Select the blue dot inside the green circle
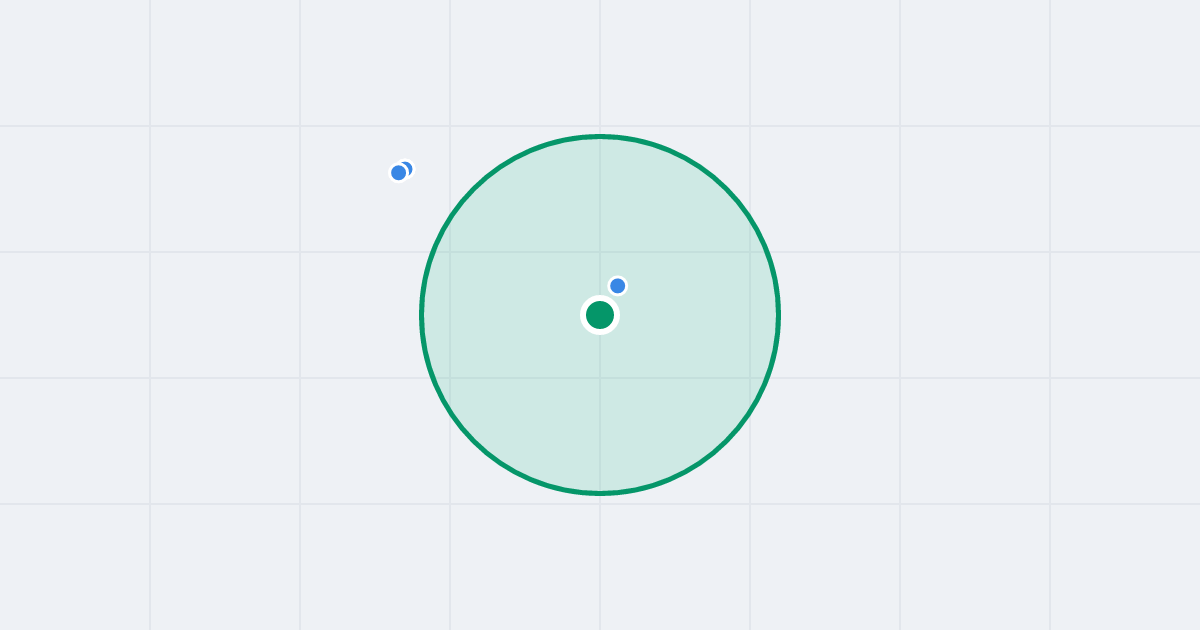Screen dimensions: 1200x630 coord(618,286)
